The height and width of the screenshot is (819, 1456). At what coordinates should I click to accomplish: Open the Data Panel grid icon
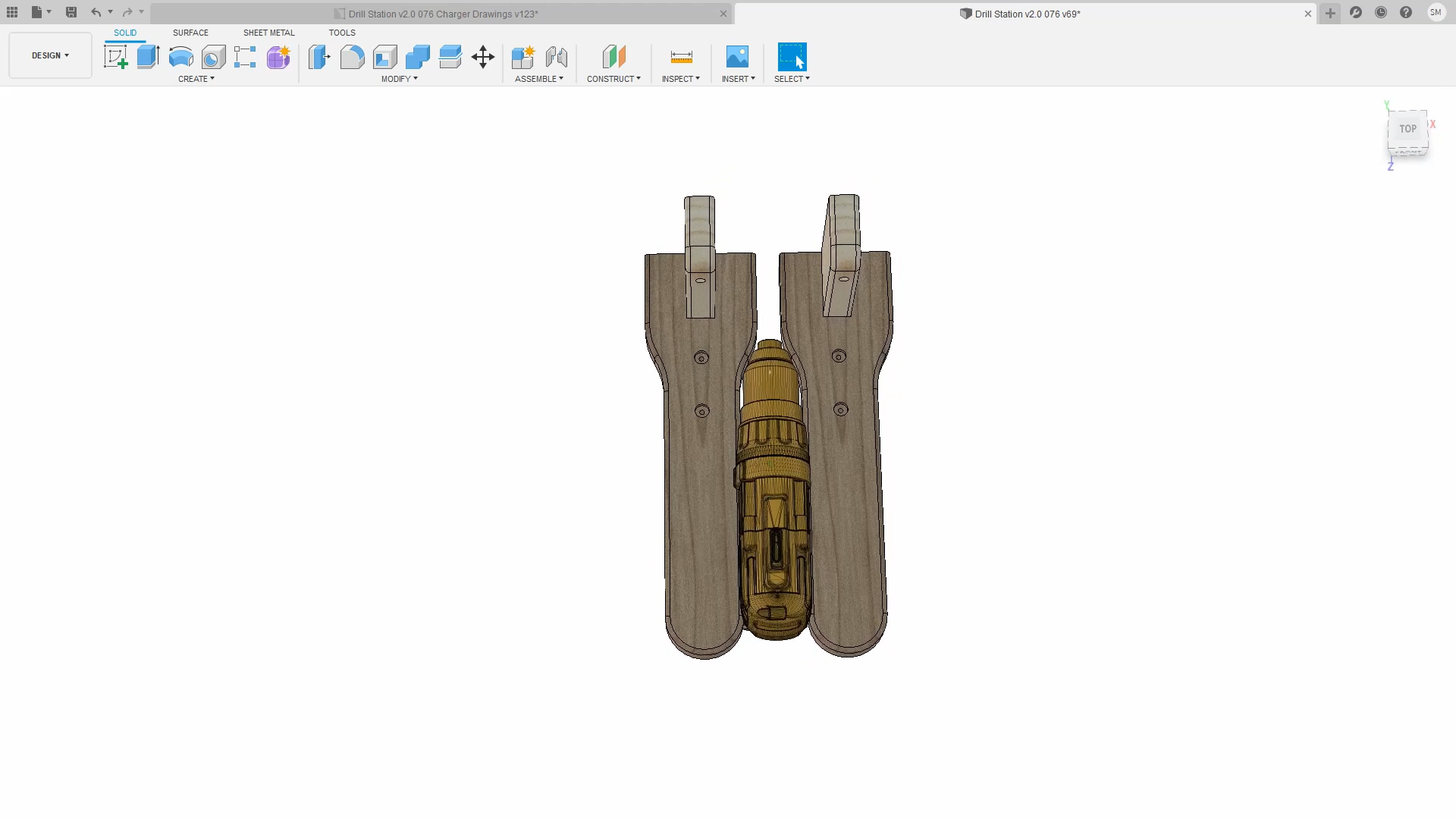click(x=12, y=12)
